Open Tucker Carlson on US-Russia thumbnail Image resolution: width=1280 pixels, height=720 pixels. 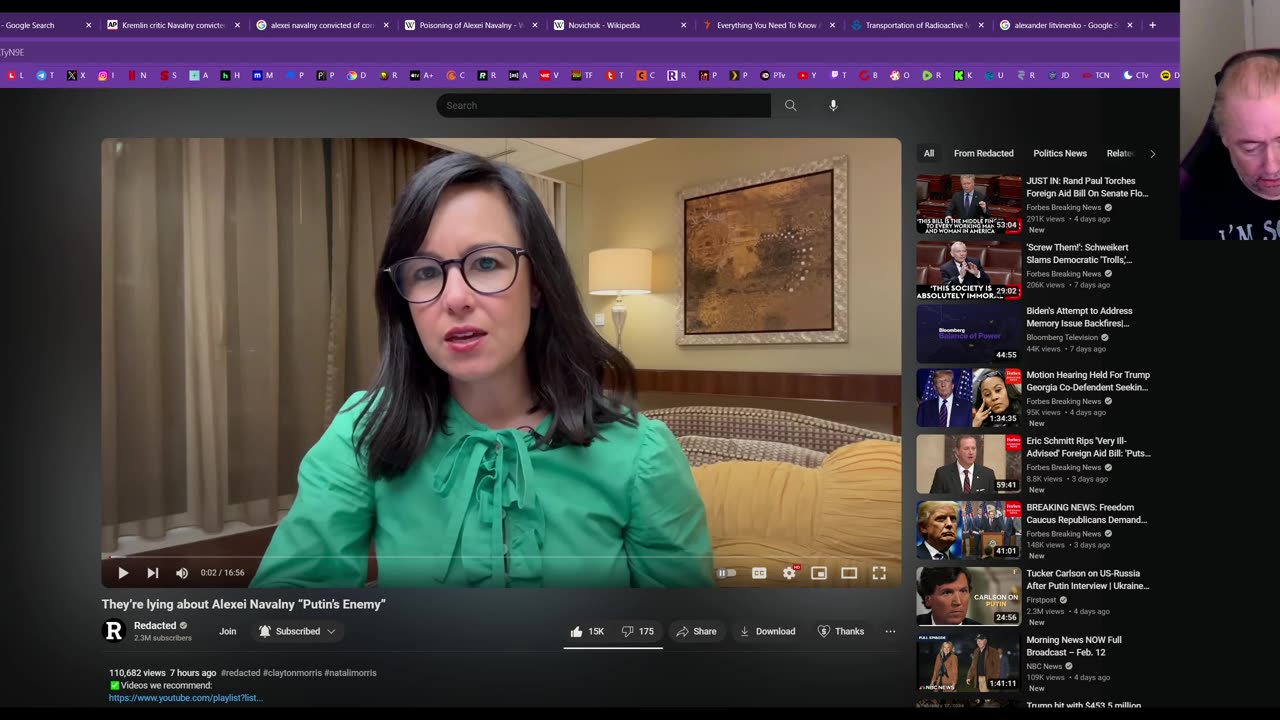[969, 595]
